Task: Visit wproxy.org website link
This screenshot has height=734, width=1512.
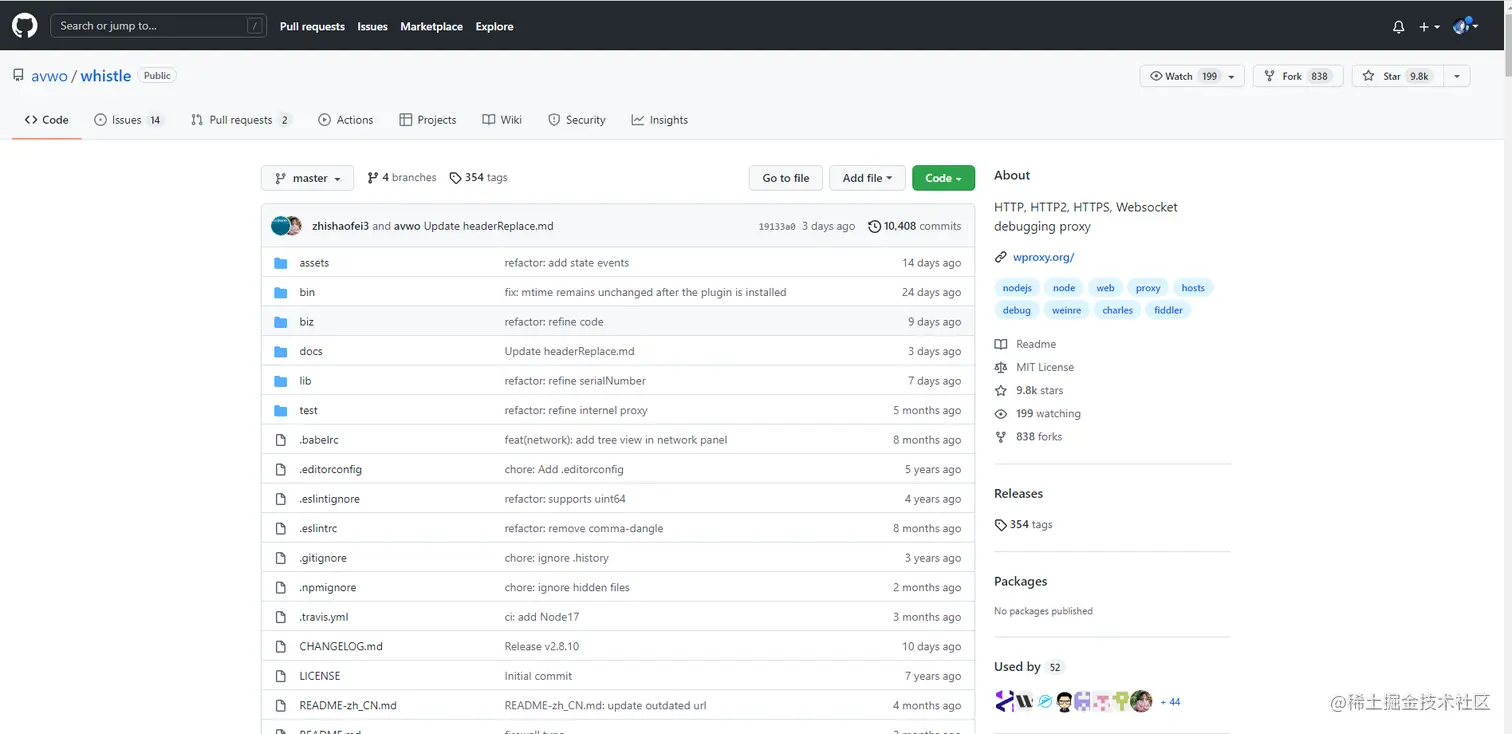Action: (1043, 257)
